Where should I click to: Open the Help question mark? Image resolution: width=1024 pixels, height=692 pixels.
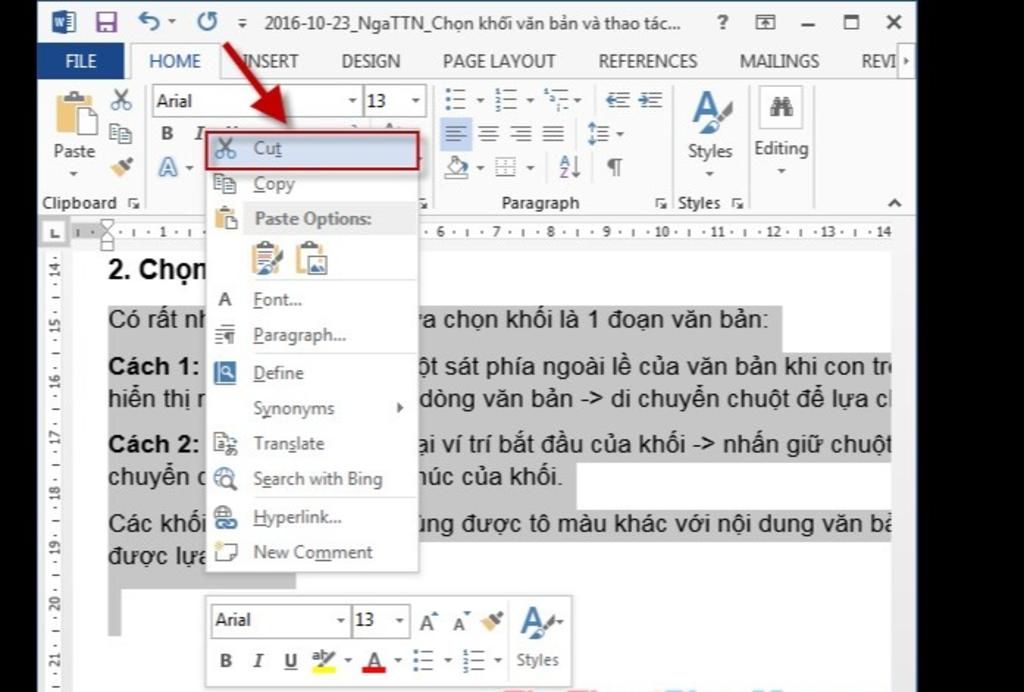(x=722, y=23)
